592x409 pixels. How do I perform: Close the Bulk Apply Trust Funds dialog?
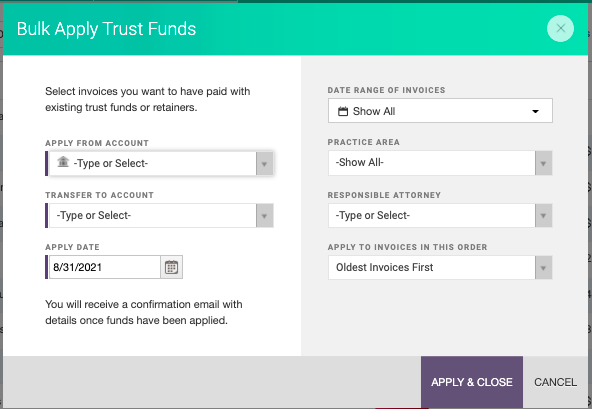click(560, 28)
